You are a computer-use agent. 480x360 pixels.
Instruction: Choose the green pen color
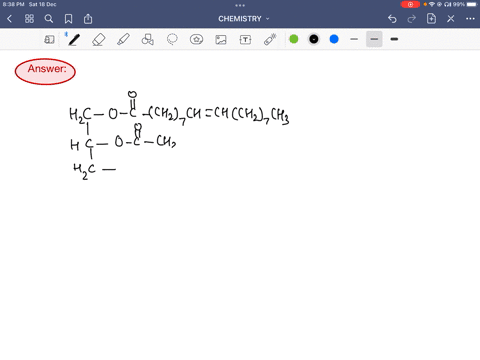coord(294,39)
